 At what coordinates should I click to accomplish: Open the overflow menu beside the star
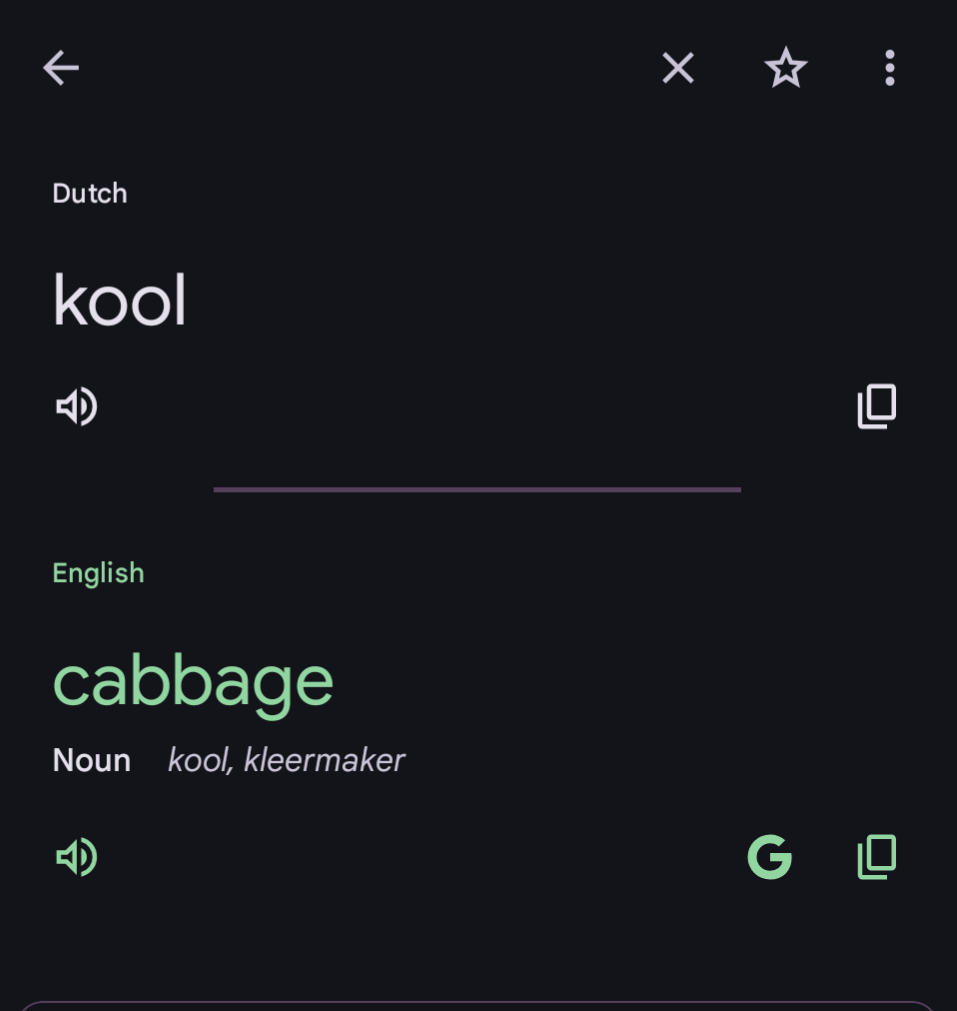click(x=890, y=68)
